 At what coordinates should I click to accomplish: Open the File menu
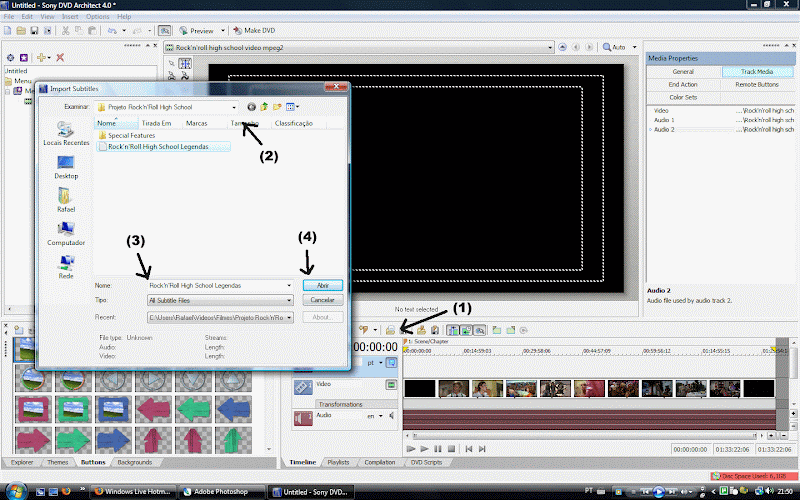9,16
